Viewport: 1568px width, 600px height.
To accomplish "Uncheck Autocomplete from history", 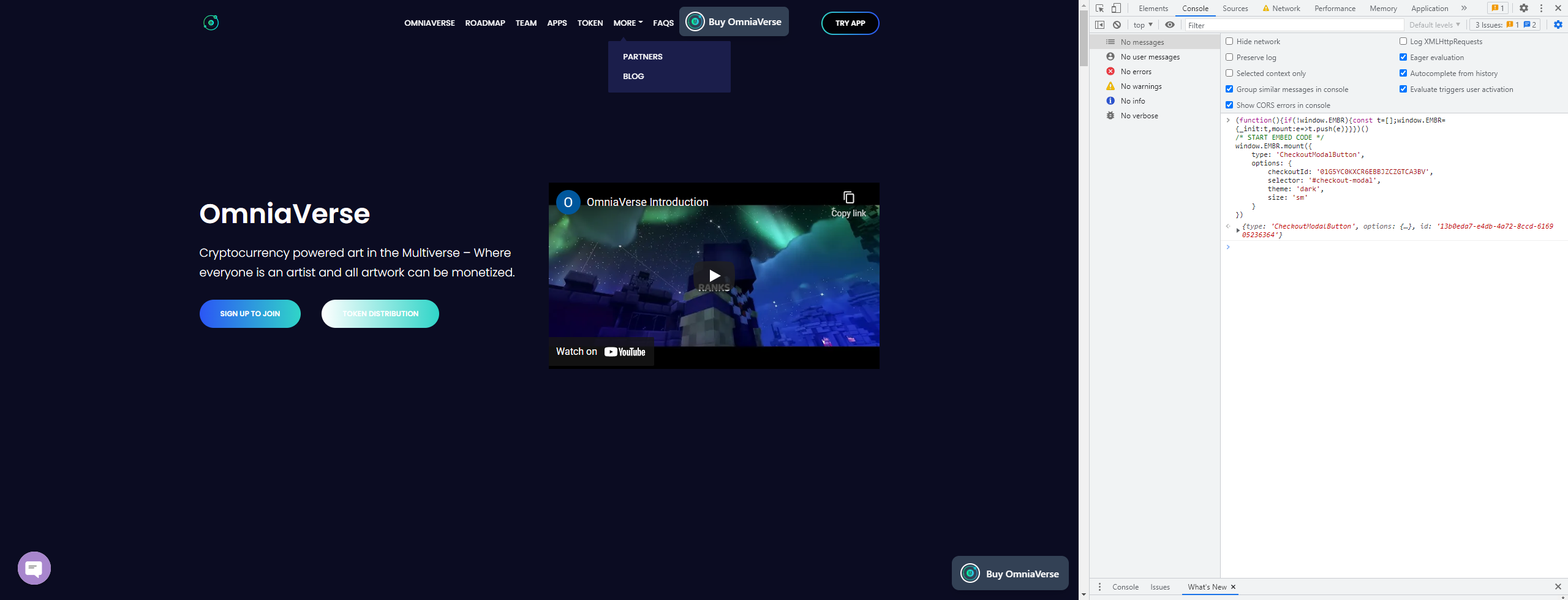I will coord(1403,73).
